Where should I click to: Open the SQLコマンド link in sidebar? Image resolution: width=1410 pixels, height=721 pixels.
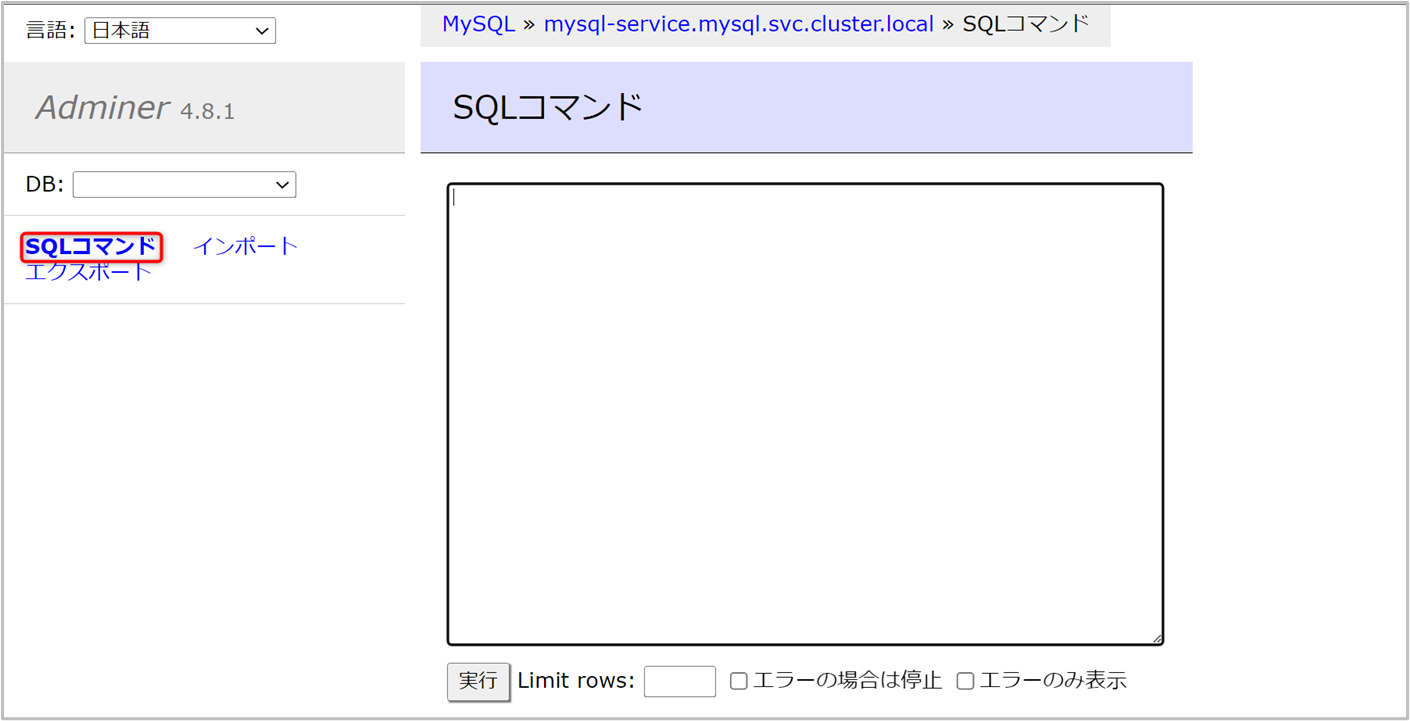click(x=91, y=246)
